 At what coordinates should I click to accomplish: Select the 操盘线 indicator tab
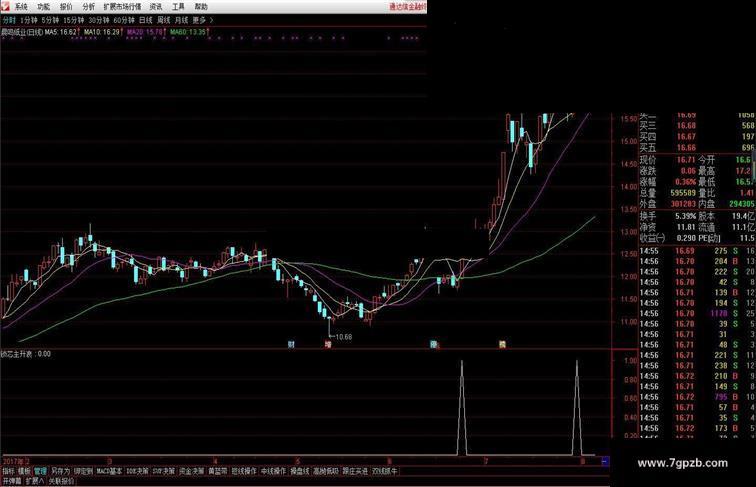pos(299,471)
